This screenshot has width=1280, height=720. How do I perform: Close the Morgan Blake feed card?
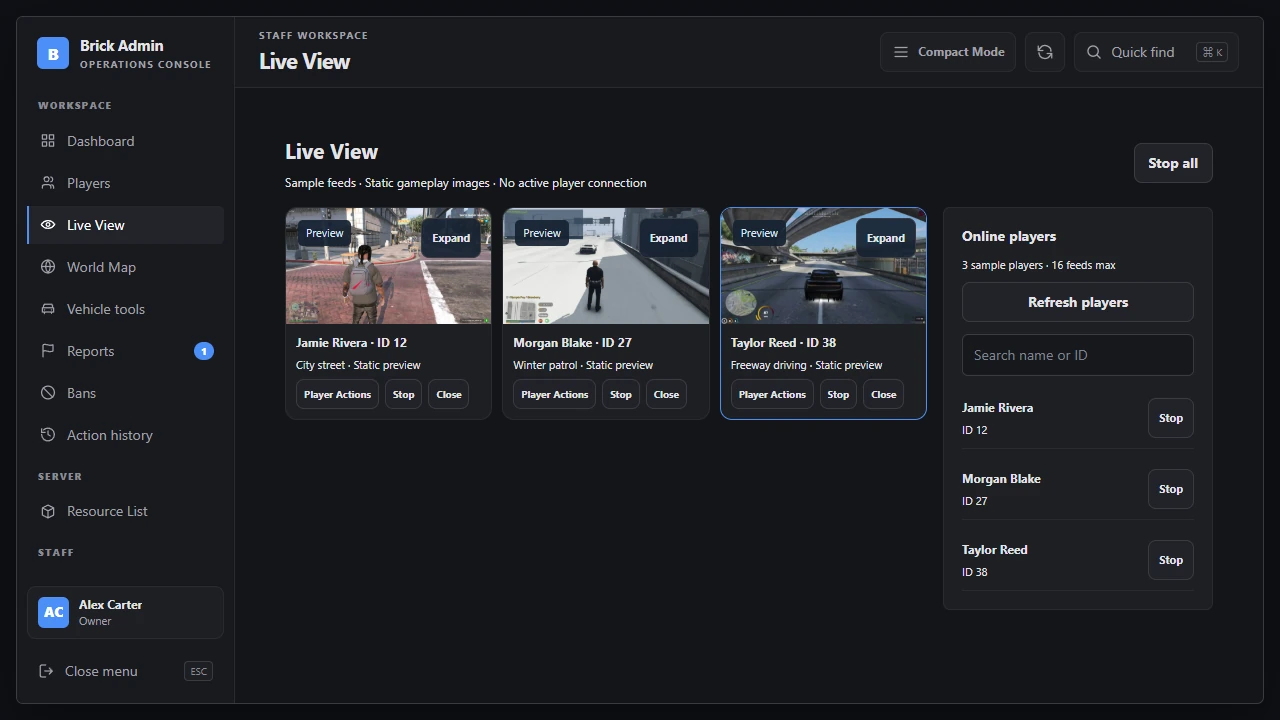pyautogui.click(x=666, y=394)
